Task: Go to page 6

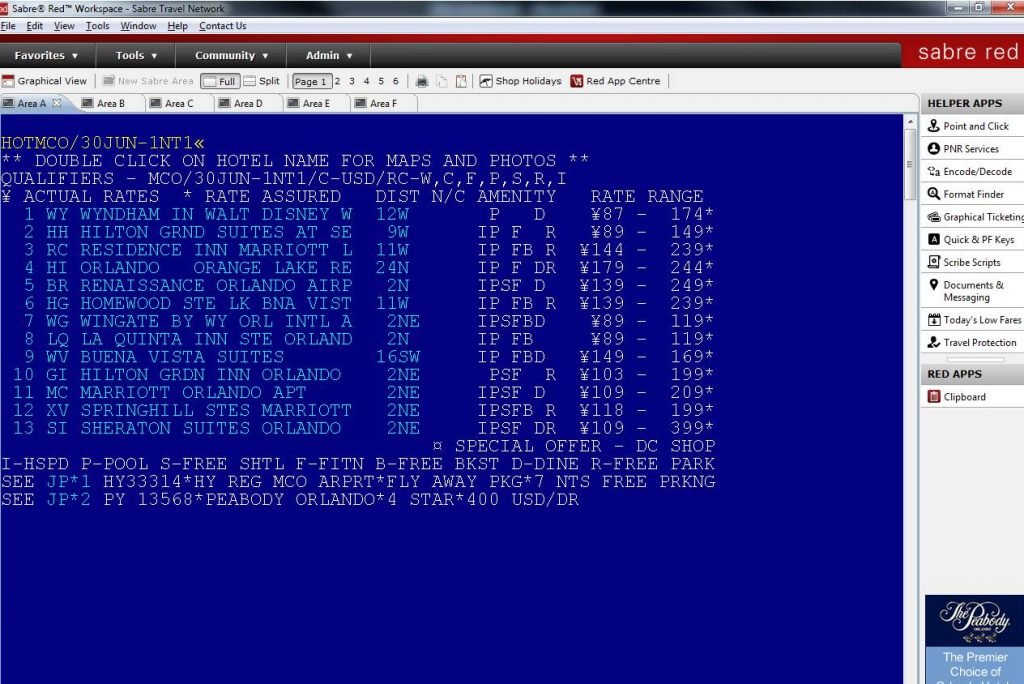Action: [396, 81]
